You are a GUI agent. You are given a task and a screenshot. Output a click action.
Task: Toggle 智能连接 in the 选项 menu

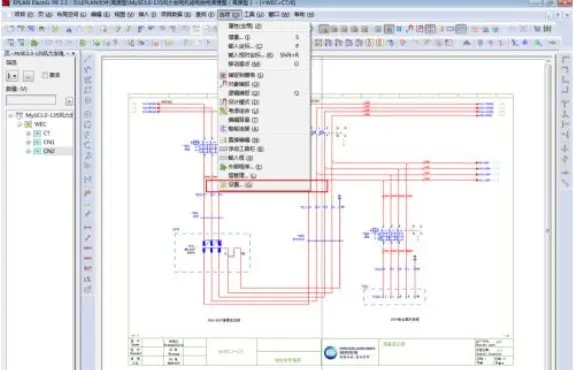(x=265, y=129)
